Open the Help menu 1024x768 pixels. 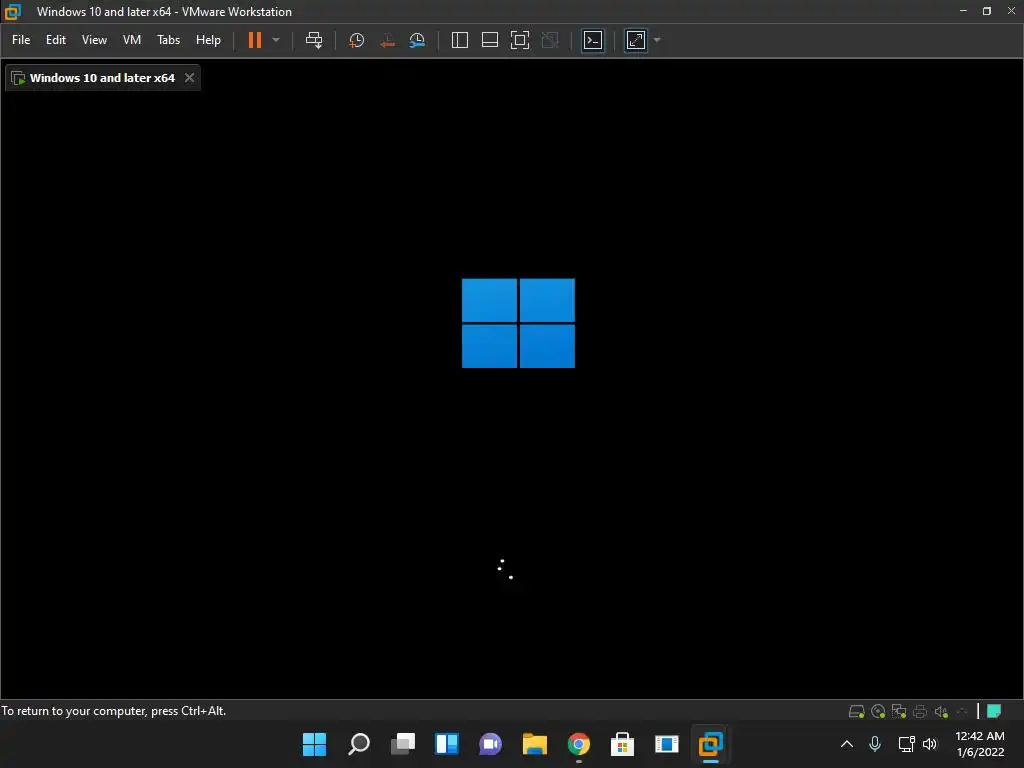[208, 40]
